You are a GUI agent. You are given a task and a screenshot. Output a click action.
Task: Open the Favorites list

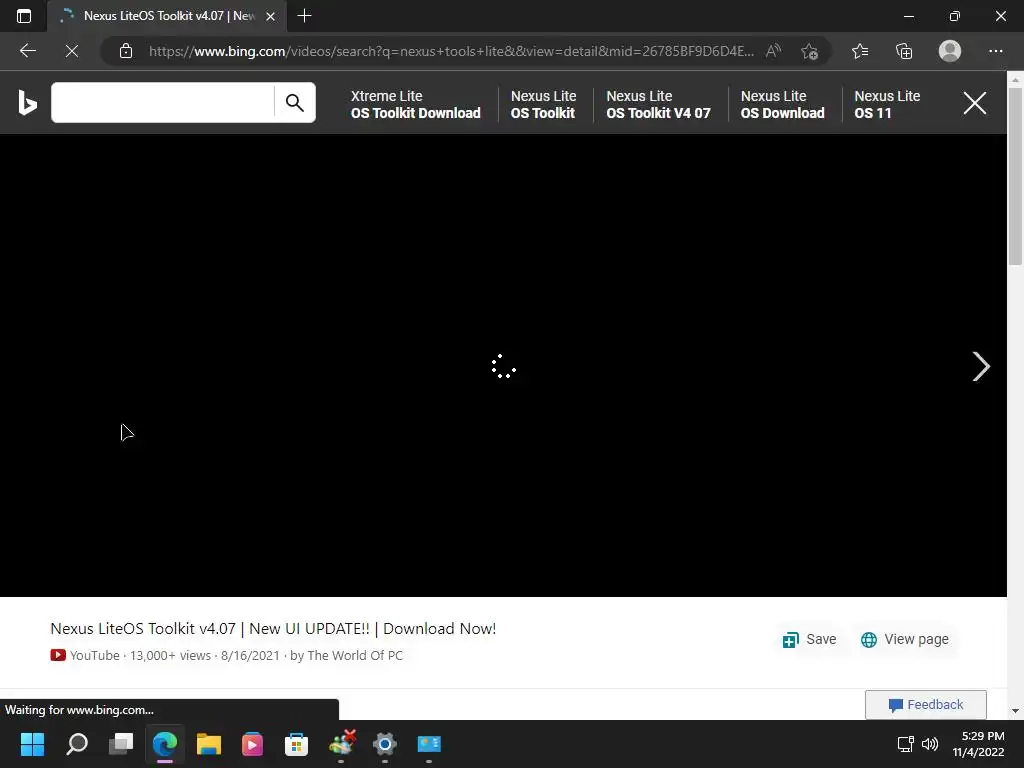(x=860, y=51)
